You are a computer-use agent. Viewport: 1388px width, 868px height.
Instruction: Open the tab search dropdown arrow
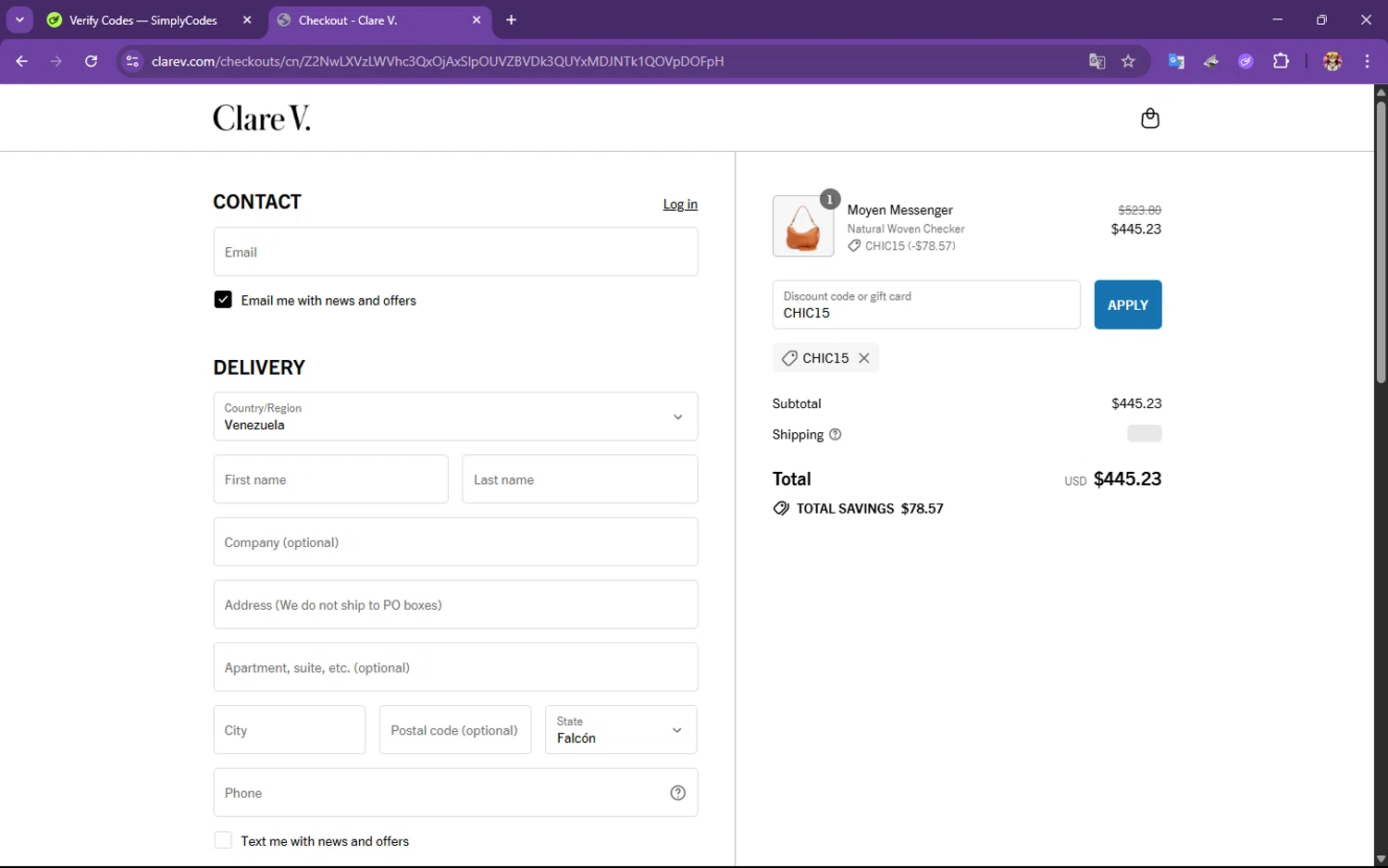pos(19,19)
